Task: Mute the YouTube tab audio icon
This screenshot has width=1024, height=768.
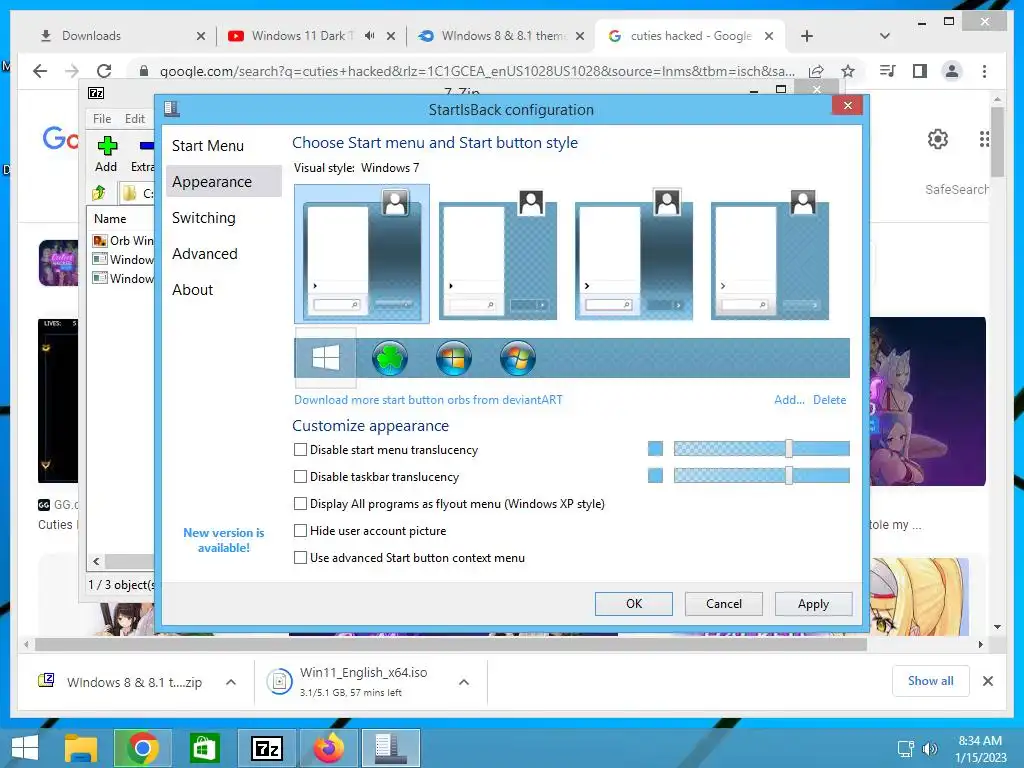Action: 370,36
